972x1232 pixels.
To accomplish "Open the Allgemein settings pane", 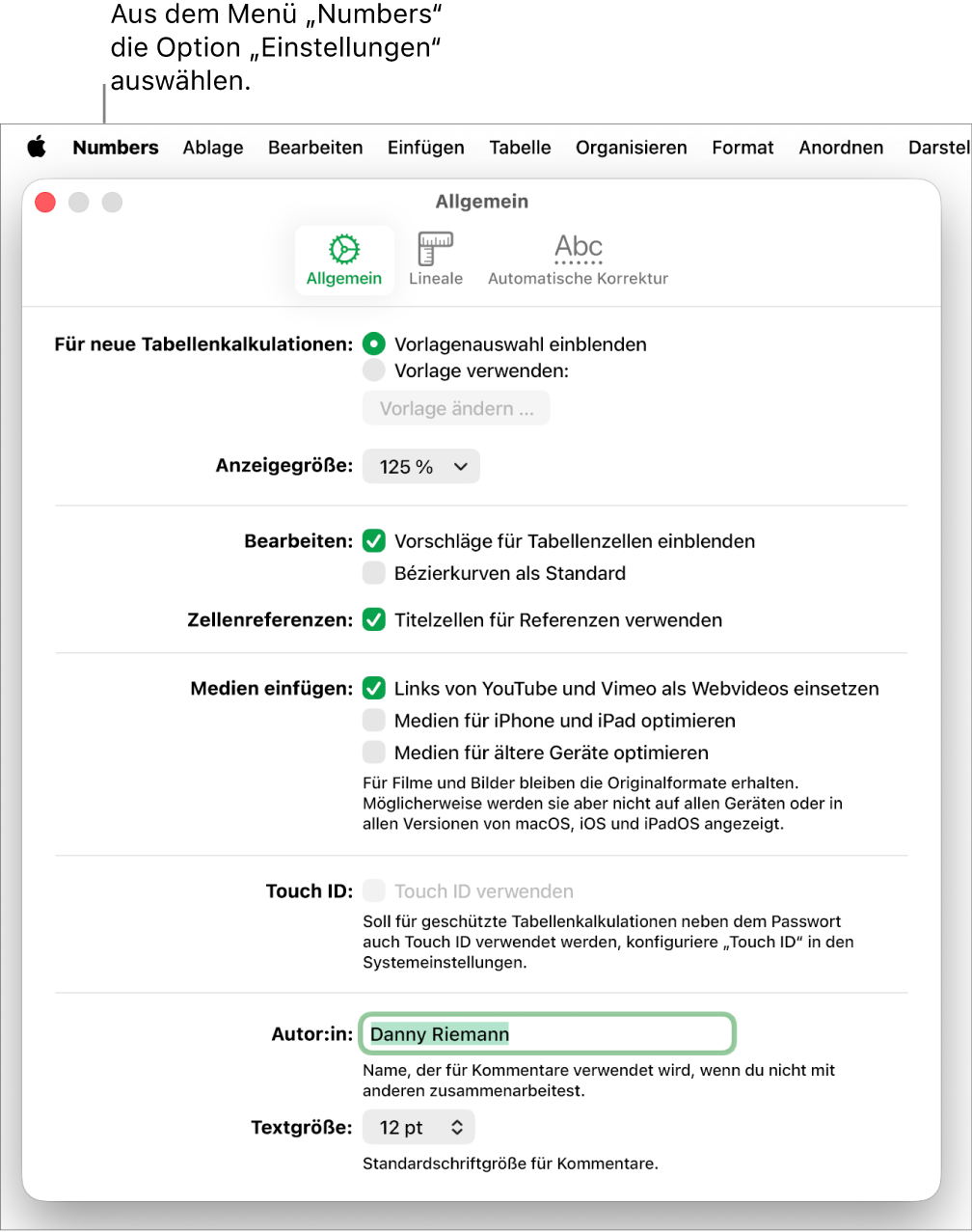I will pyautogui.click(x=344, y=260).
